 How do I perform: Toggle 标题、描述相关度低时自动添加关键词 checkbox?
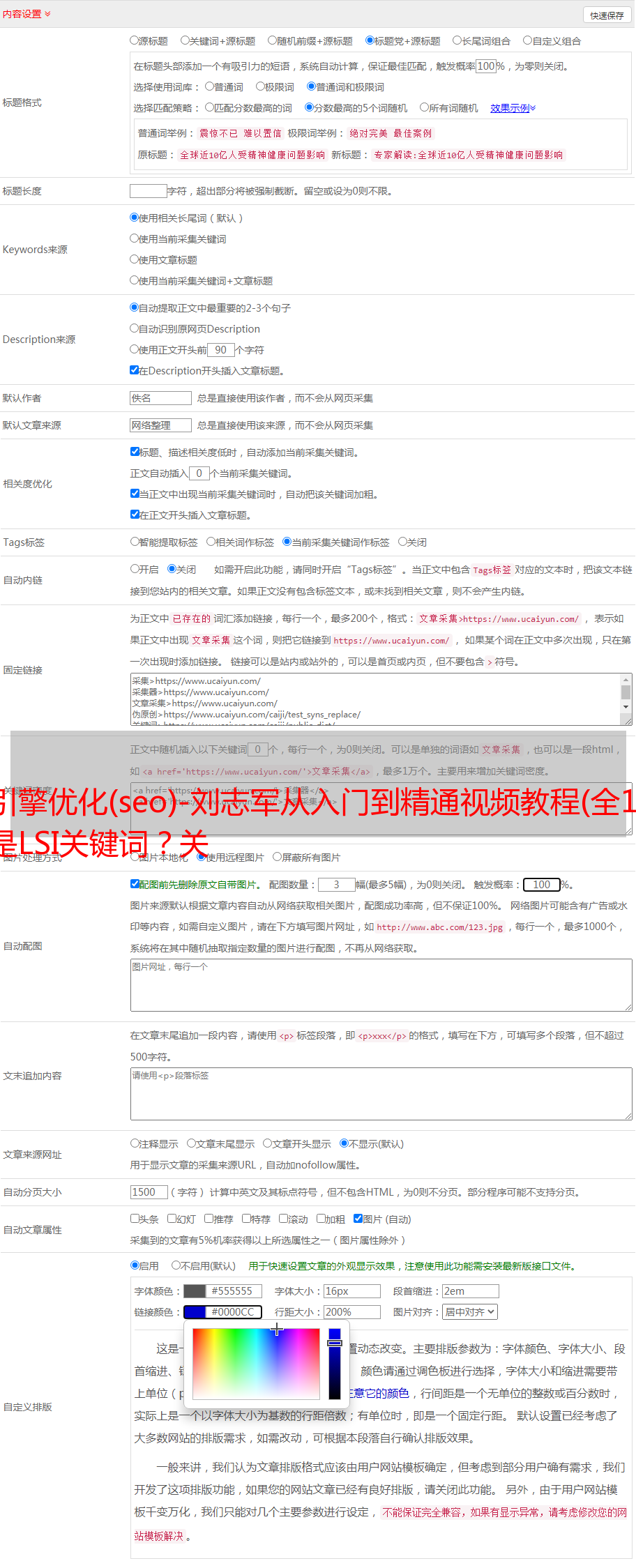[135, 452]
